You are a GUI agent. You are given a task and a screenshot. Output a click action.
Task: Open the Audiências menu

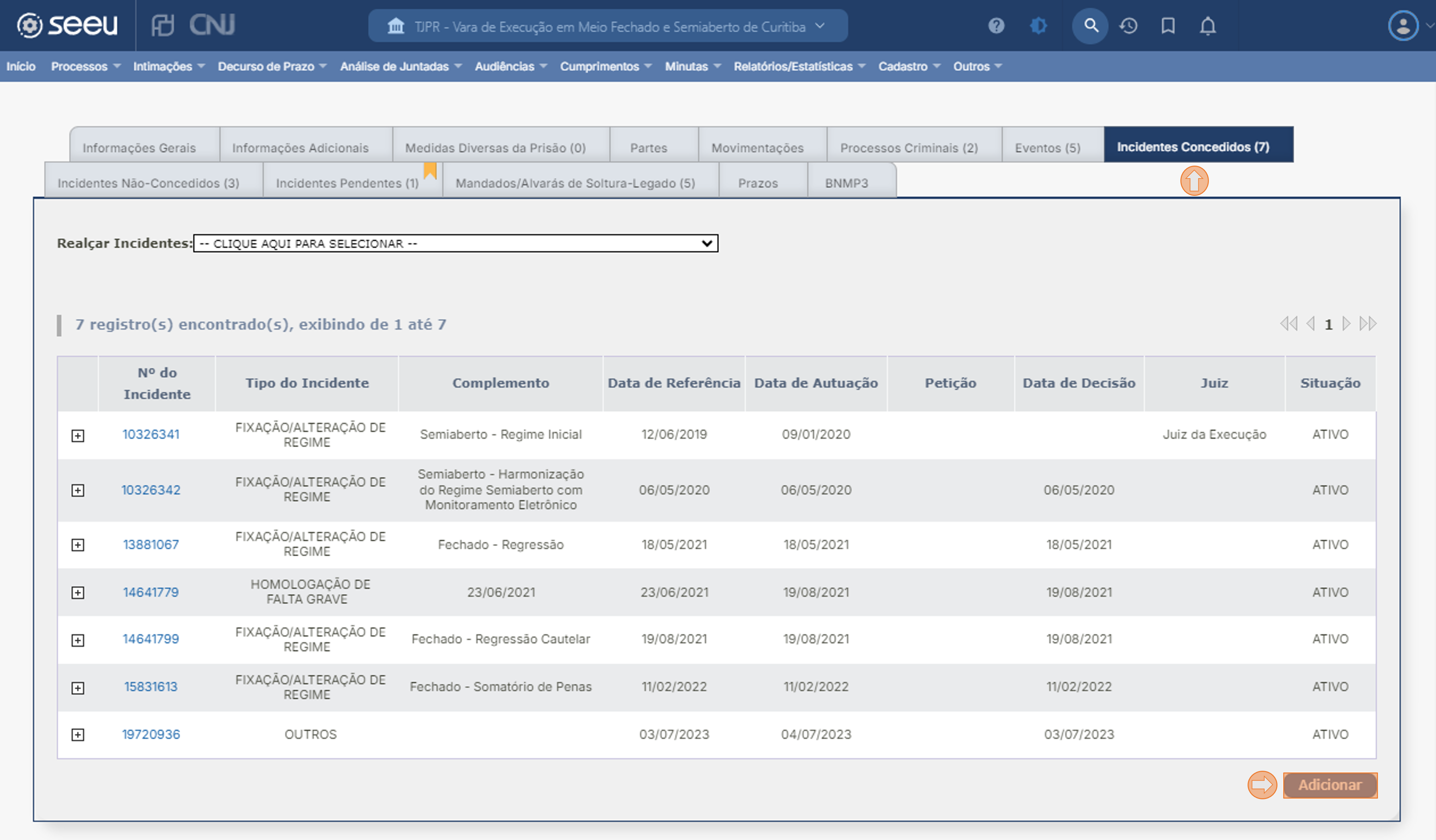pyautogui.click(x=511, y=66)
